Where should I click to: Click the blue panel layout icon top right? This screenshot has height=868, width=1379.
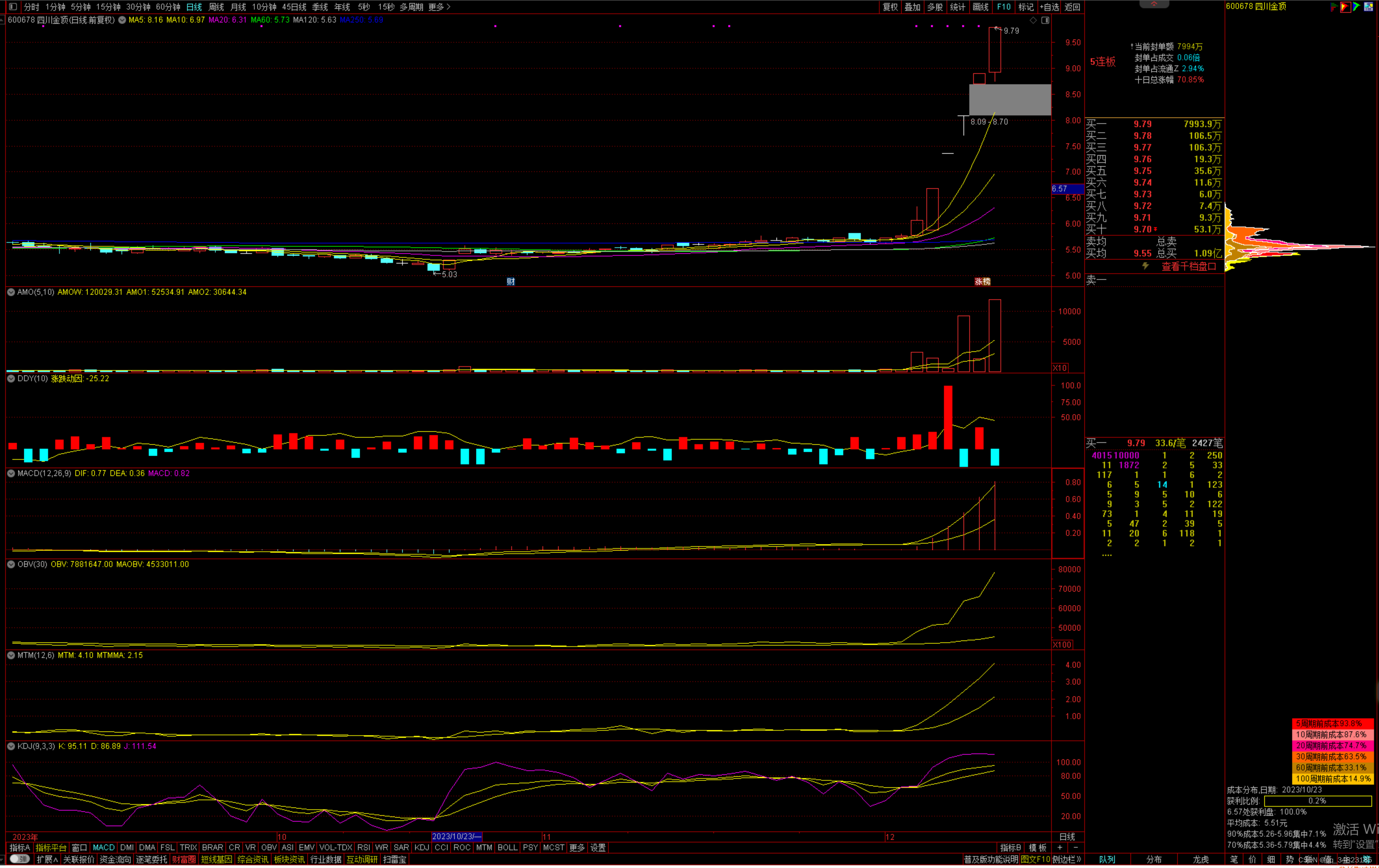1368,7
